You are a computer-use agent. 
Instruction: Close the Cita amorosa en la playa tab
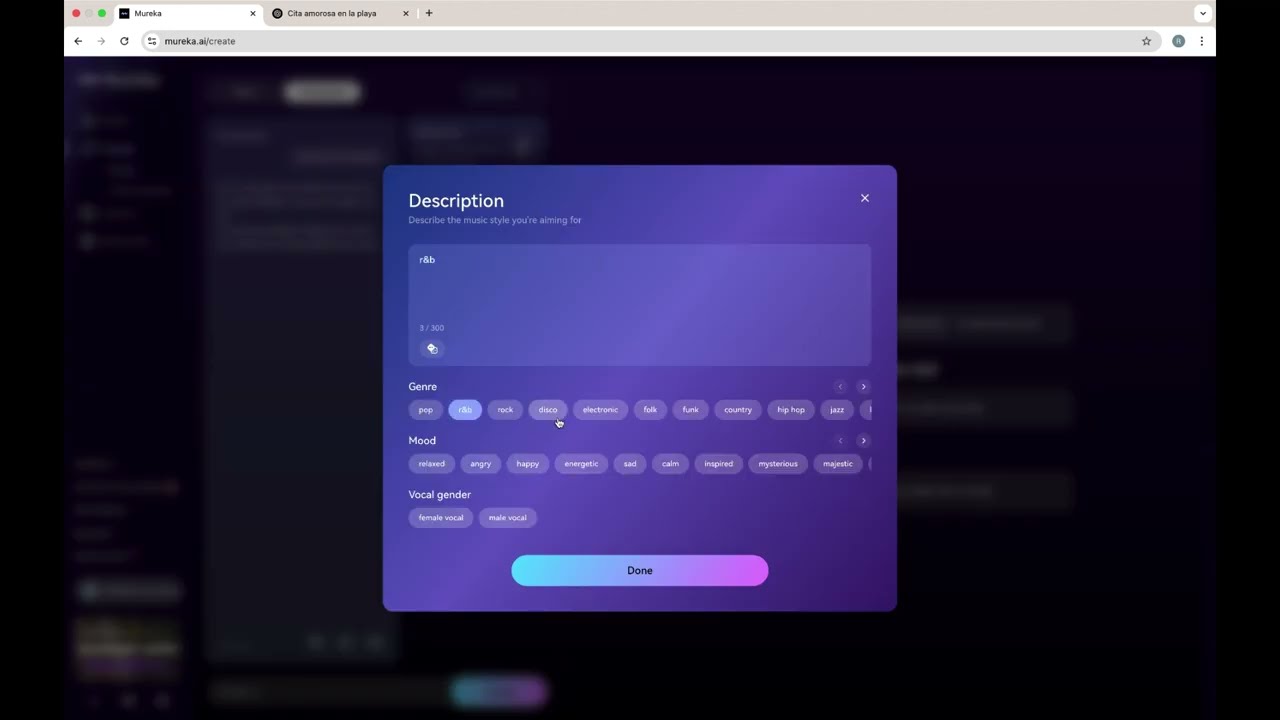(x=406, y=14)
